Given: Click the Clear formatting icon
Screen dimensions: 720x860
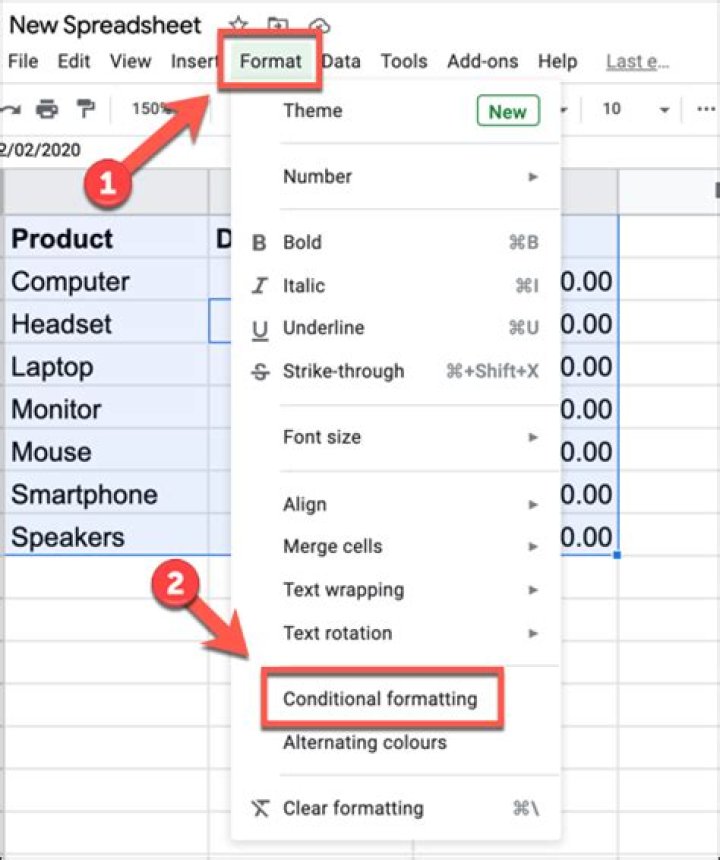Looking at the screenshot, I should pos(260,808).
